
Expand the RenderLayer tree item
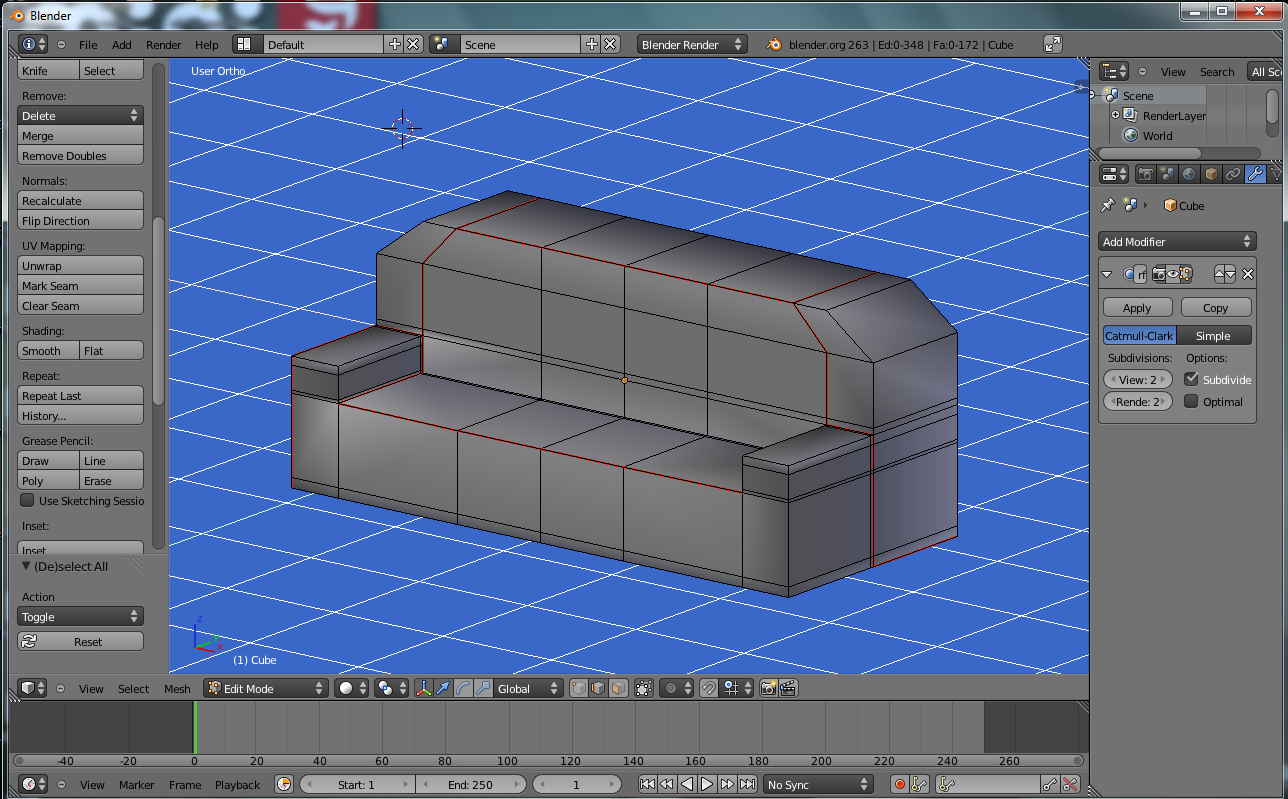pos(1115,115)
